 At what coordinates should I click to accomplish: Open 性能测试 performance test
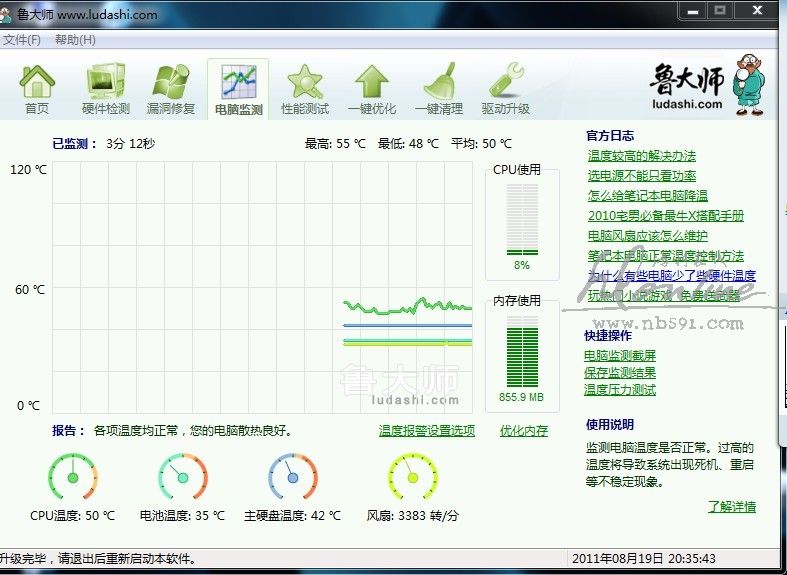pos(305,89)
